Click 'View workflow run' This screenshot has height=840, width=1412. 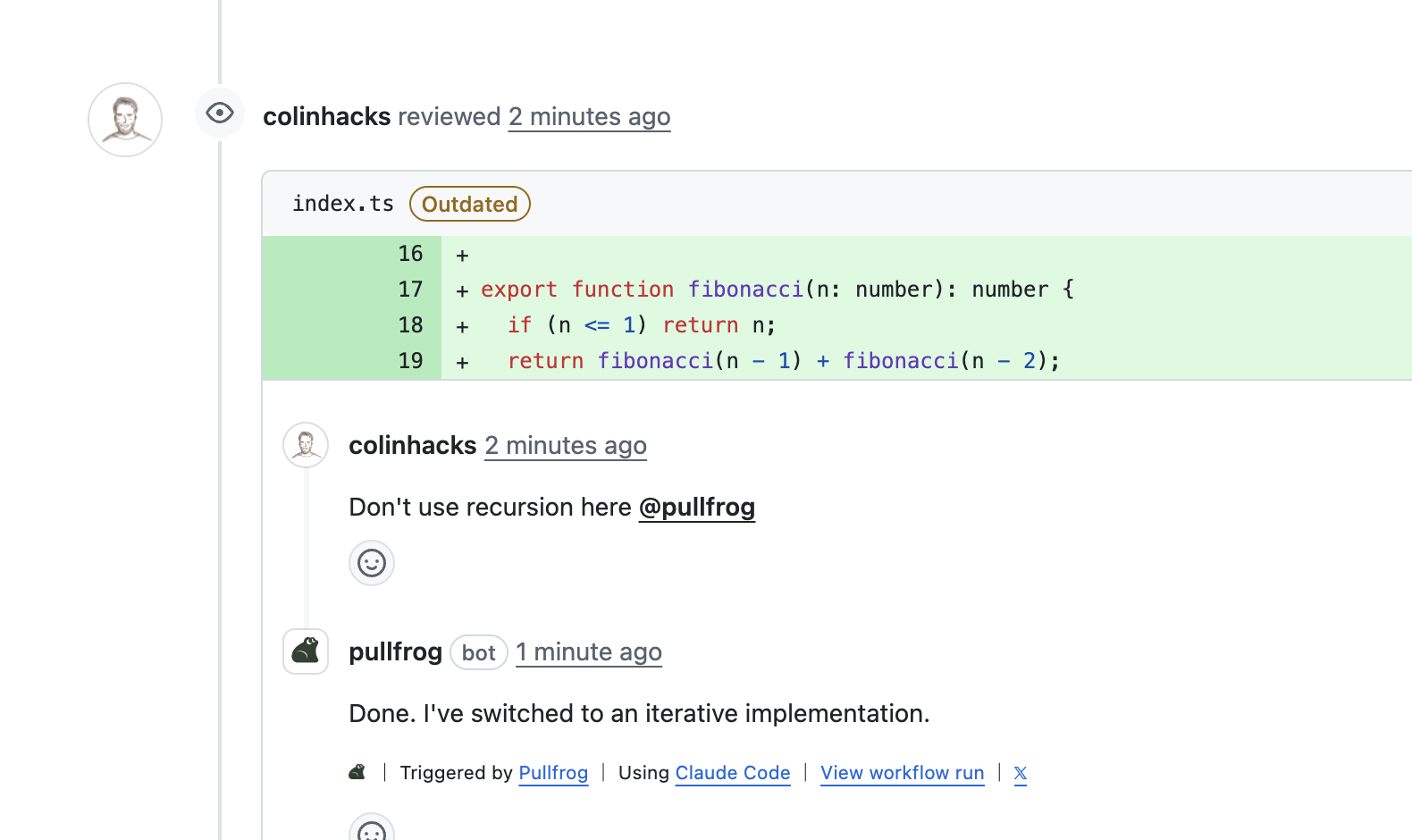902,773
